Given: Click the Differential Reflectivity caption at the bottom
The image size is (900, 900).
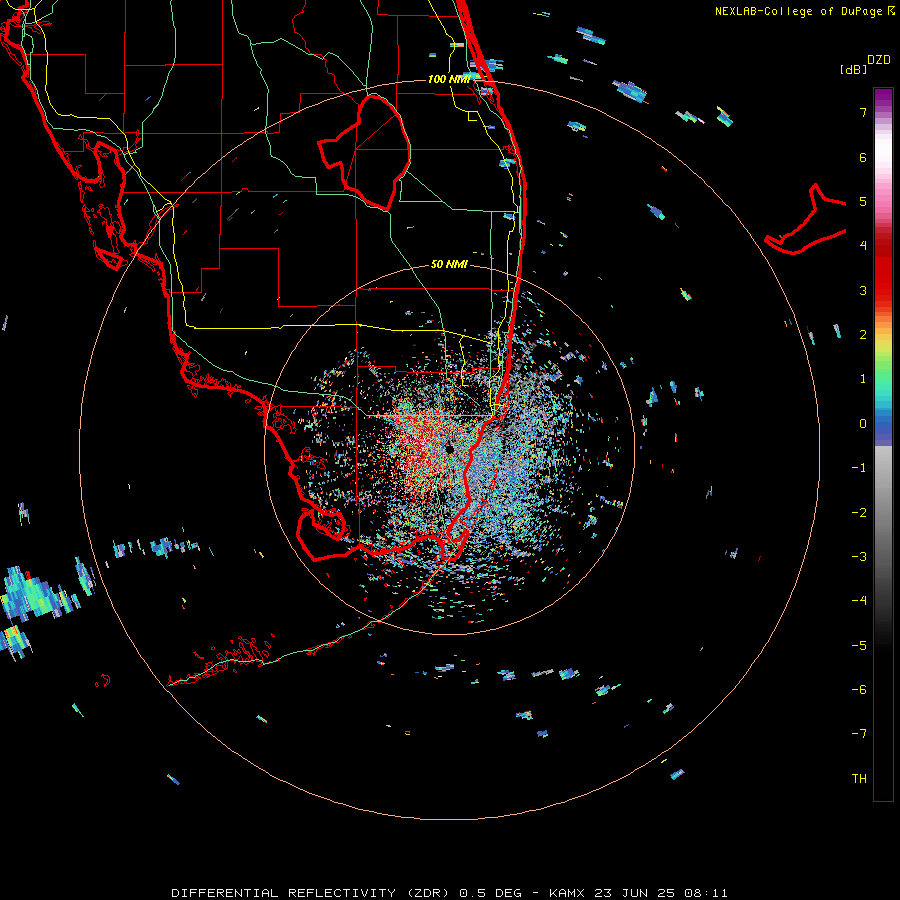Looking at the screenshot, I should (x=449, y=893).
